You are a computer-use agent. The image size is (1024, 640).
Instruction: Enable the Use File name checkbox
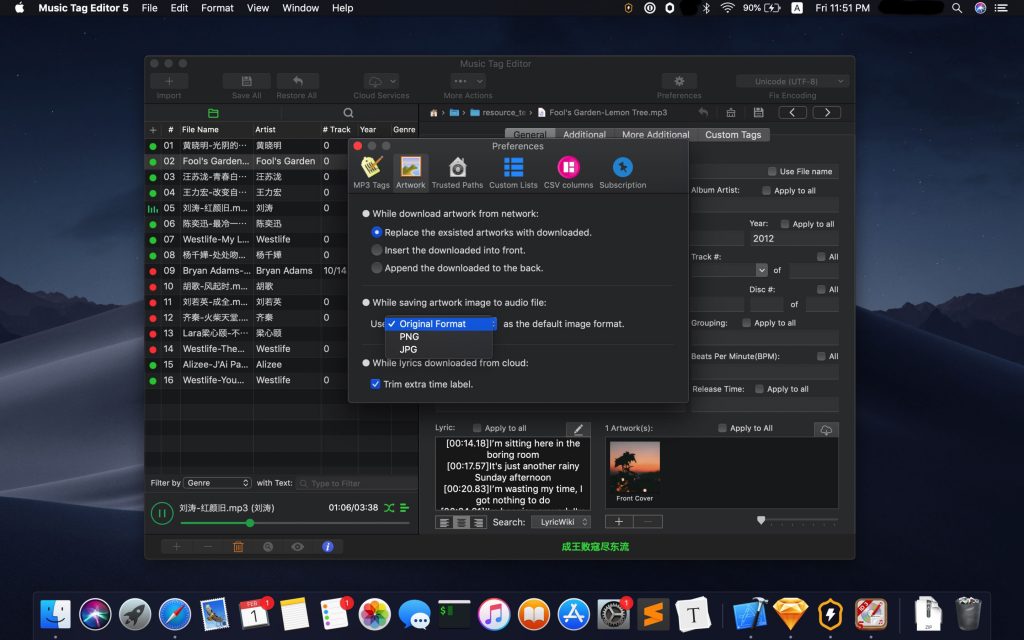[x=772, y=171]
